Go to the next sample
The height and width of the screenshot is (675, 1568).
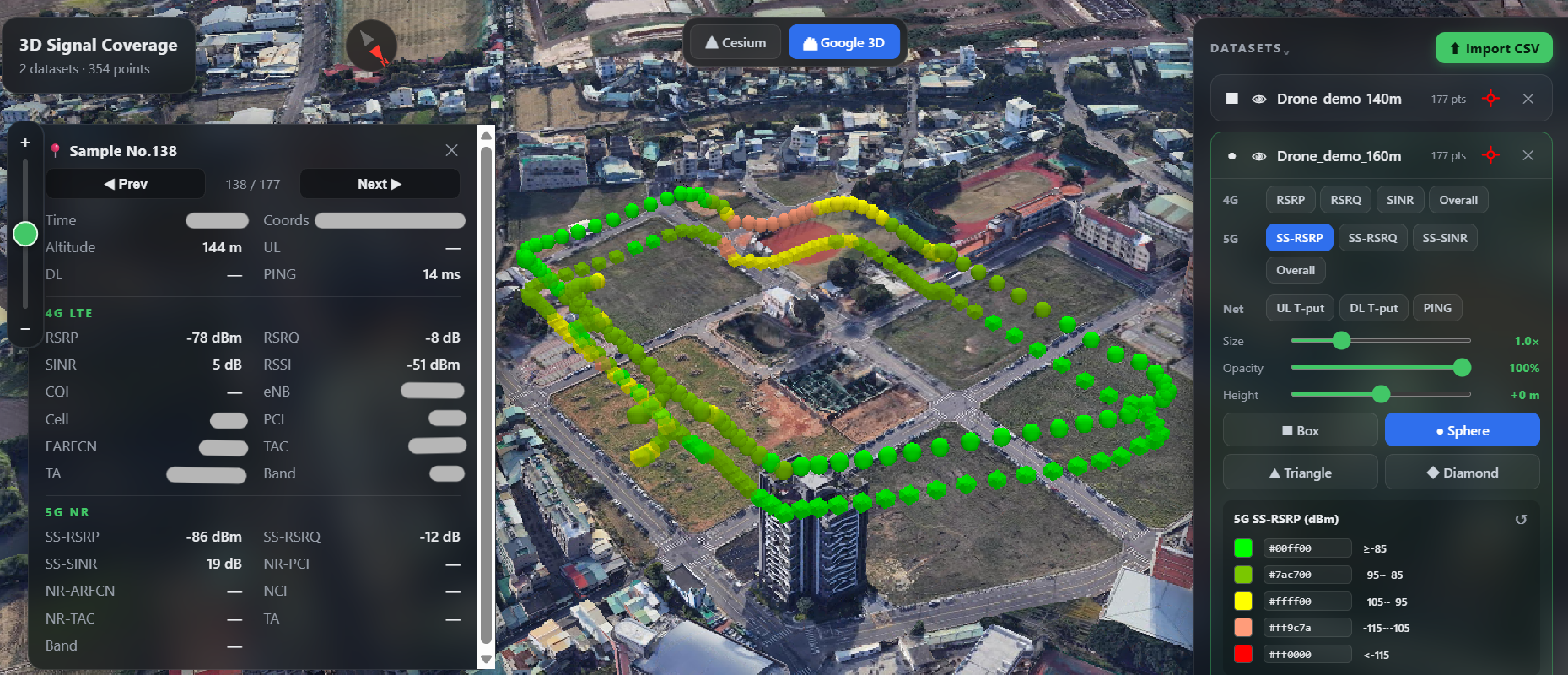(x=380, y=184)
